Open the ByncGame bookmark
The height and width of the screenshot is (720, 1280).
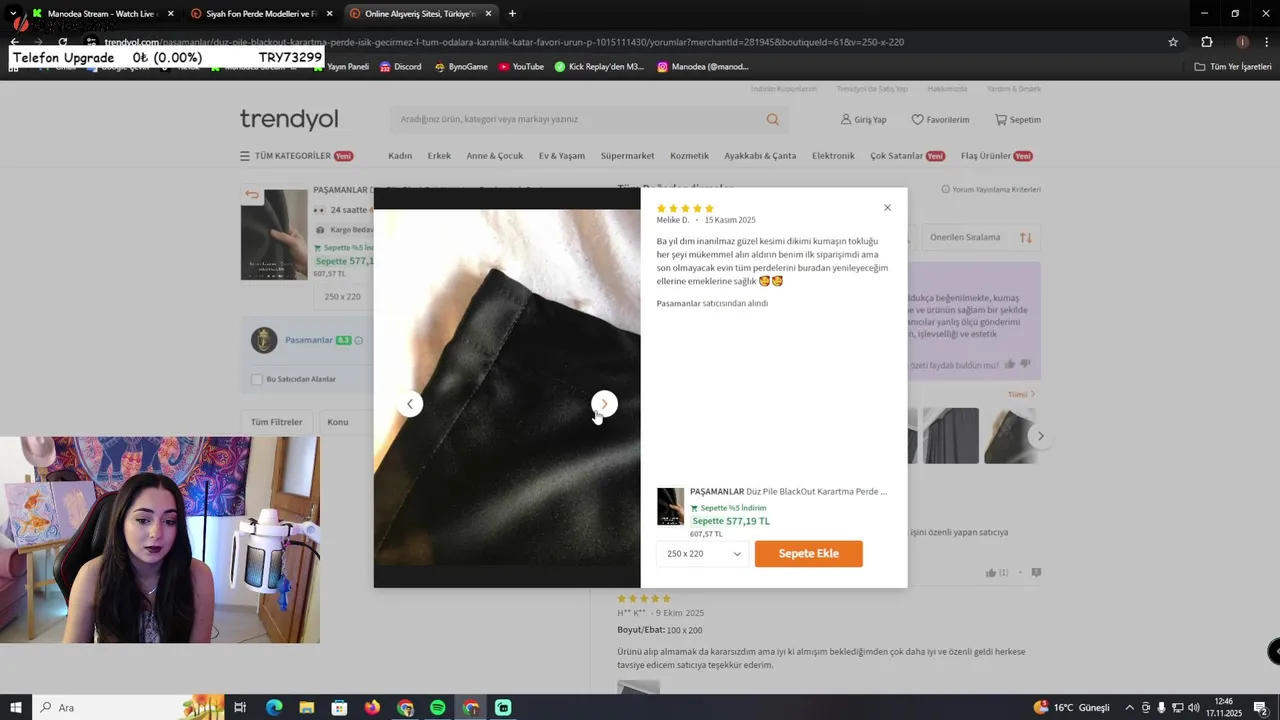(x=461, y=67)
